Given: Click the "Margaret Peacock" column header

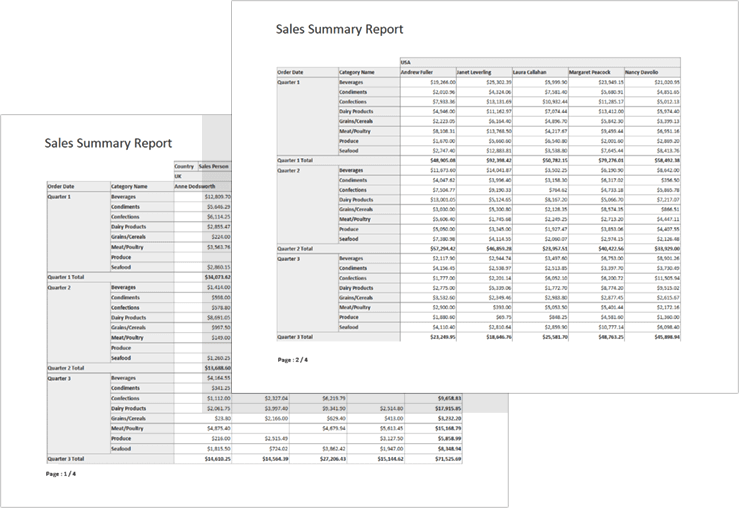Looking at the screenshot, I should click(596, 72).
